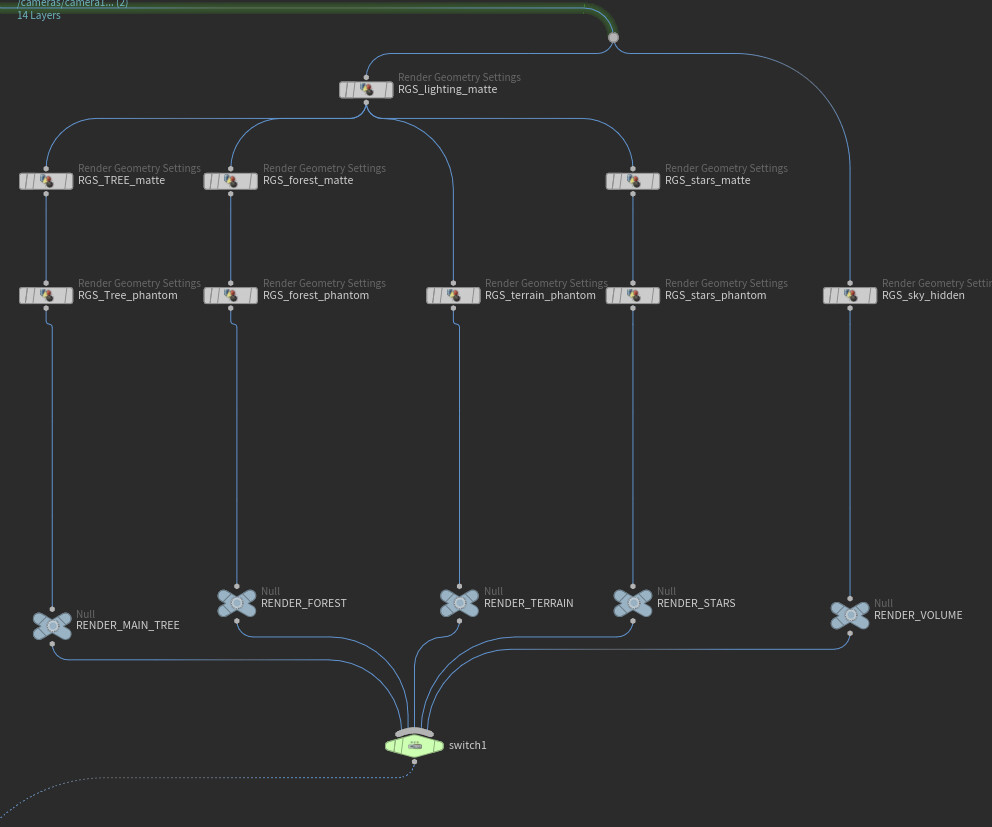
Task: Select the RGS_stars_matte node icon
Action: point(633,182)
